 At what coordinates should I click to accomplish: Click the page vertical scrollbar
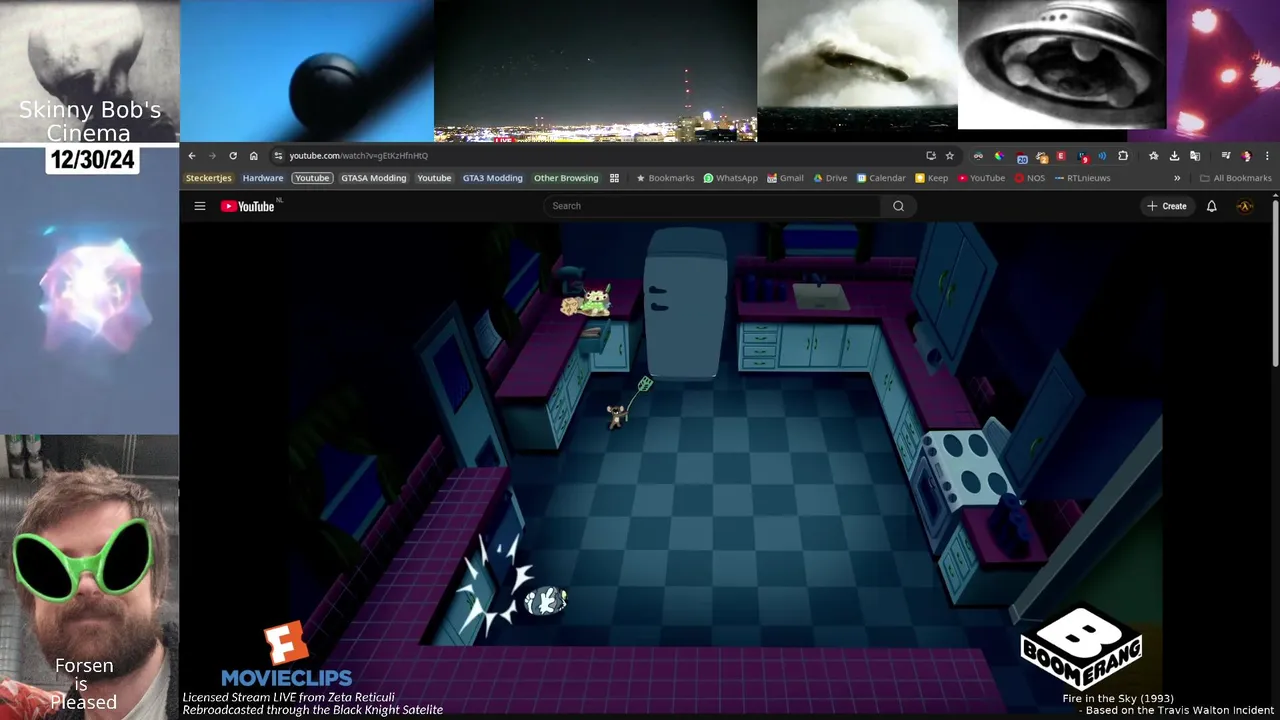(1275, 285)
